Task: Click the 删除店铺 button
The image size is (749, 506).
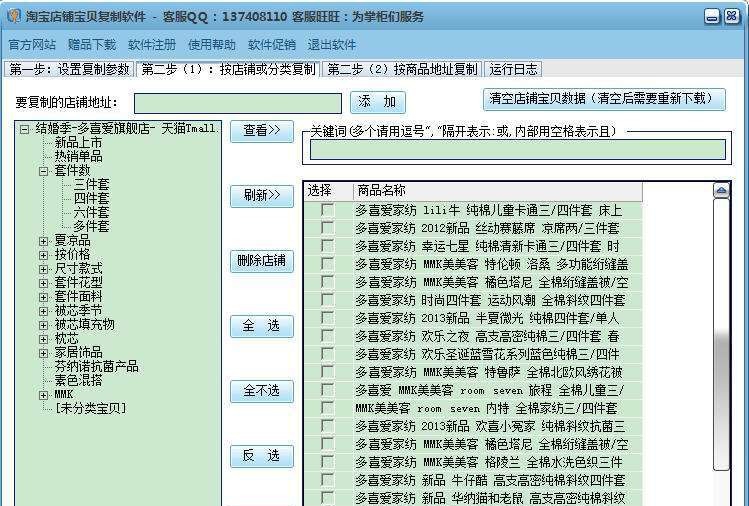Action: (x=262, y=261)
